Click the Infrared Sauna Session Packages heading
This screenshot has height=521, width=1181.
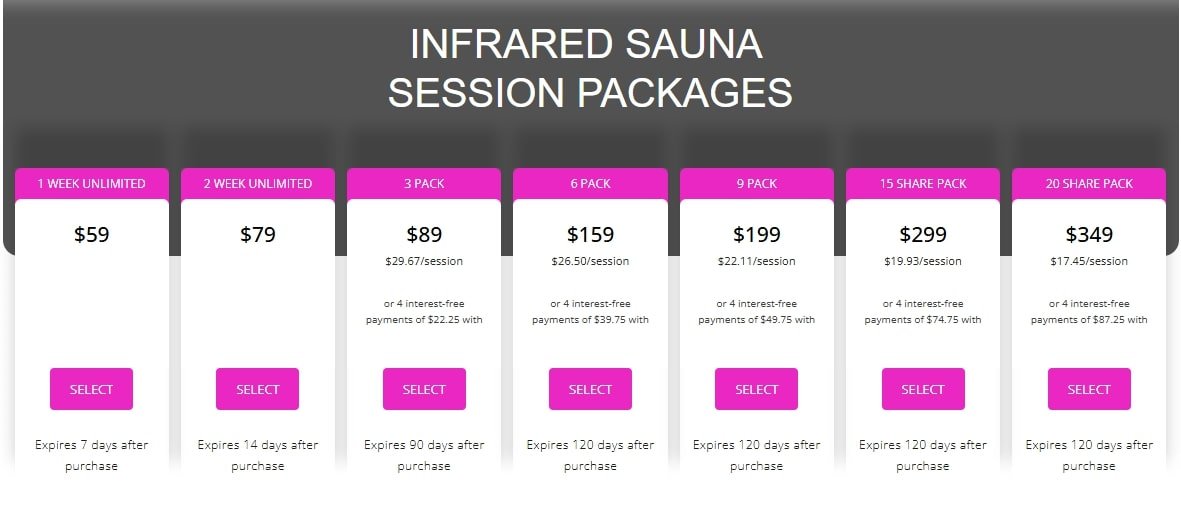(x=590, y=68)
